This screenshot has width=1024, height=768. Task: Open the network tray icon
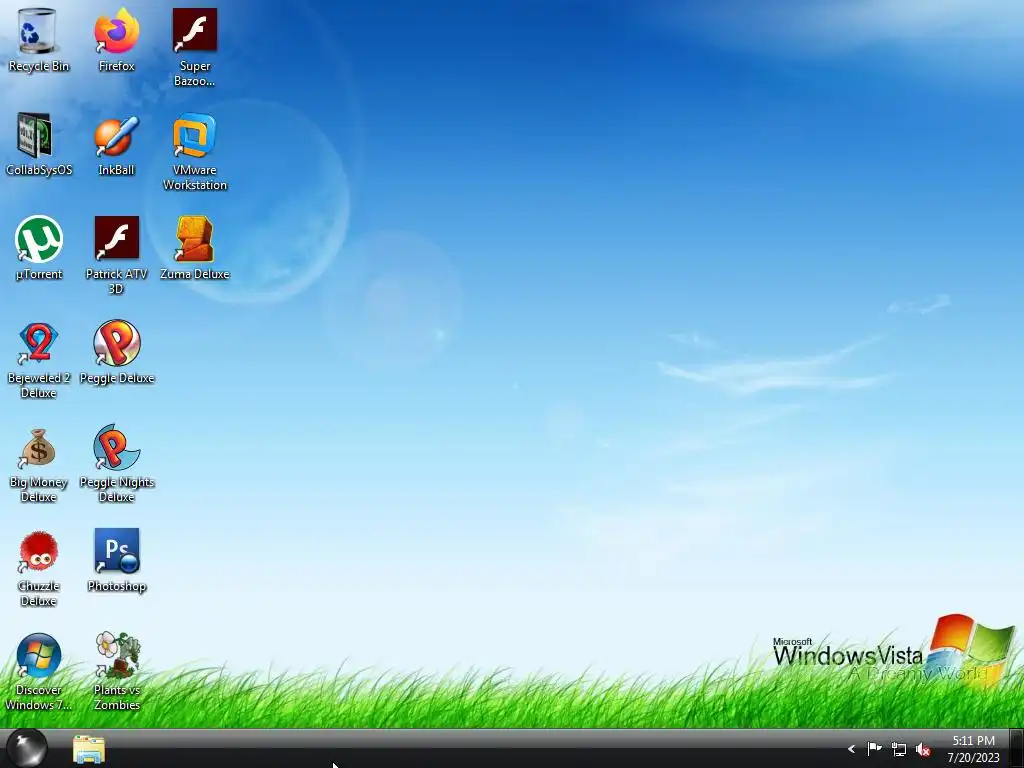[x=899, y=750]
